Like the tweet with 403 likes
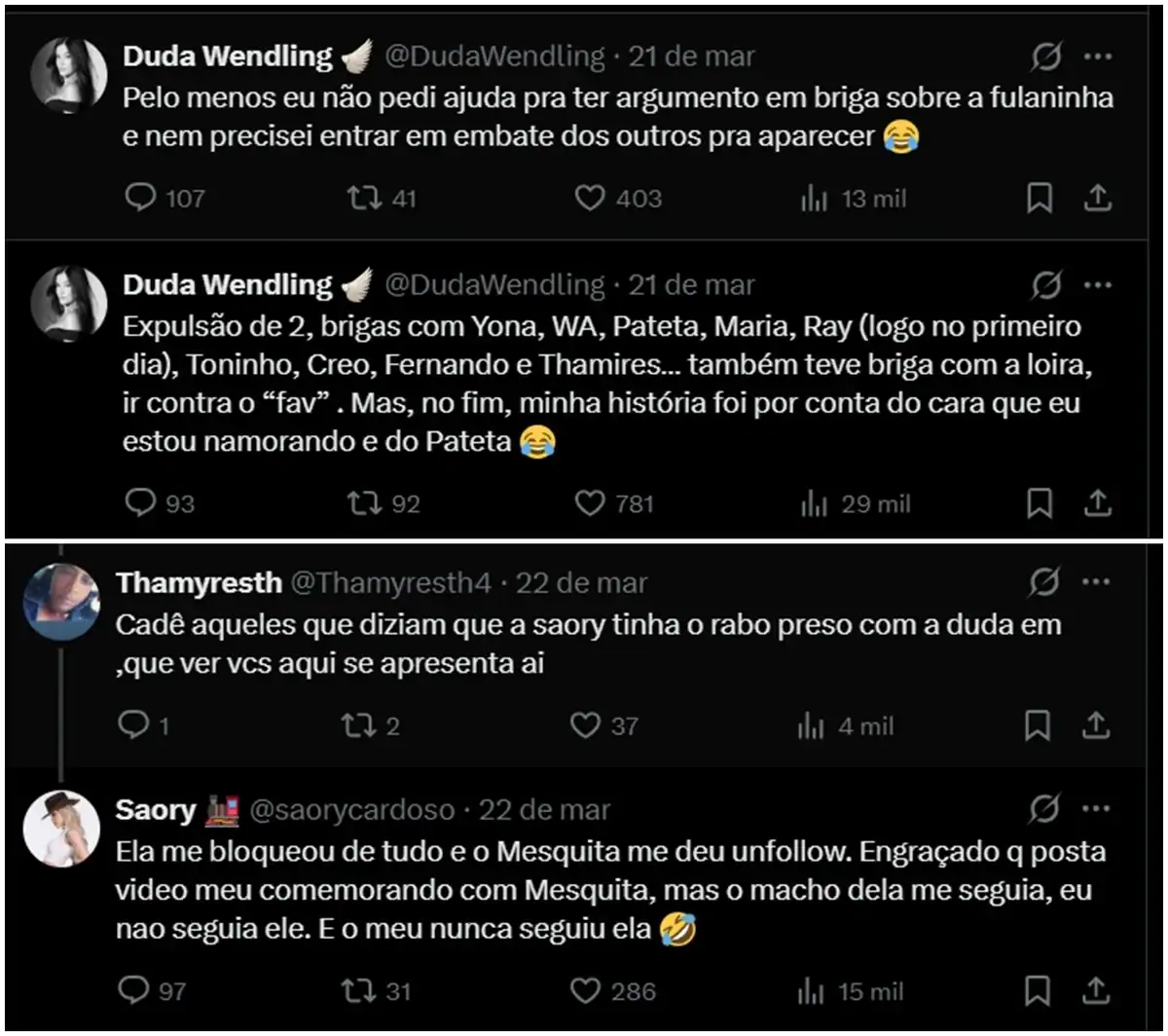Screen dimensions: 1168x1036 tap(590, 199)
